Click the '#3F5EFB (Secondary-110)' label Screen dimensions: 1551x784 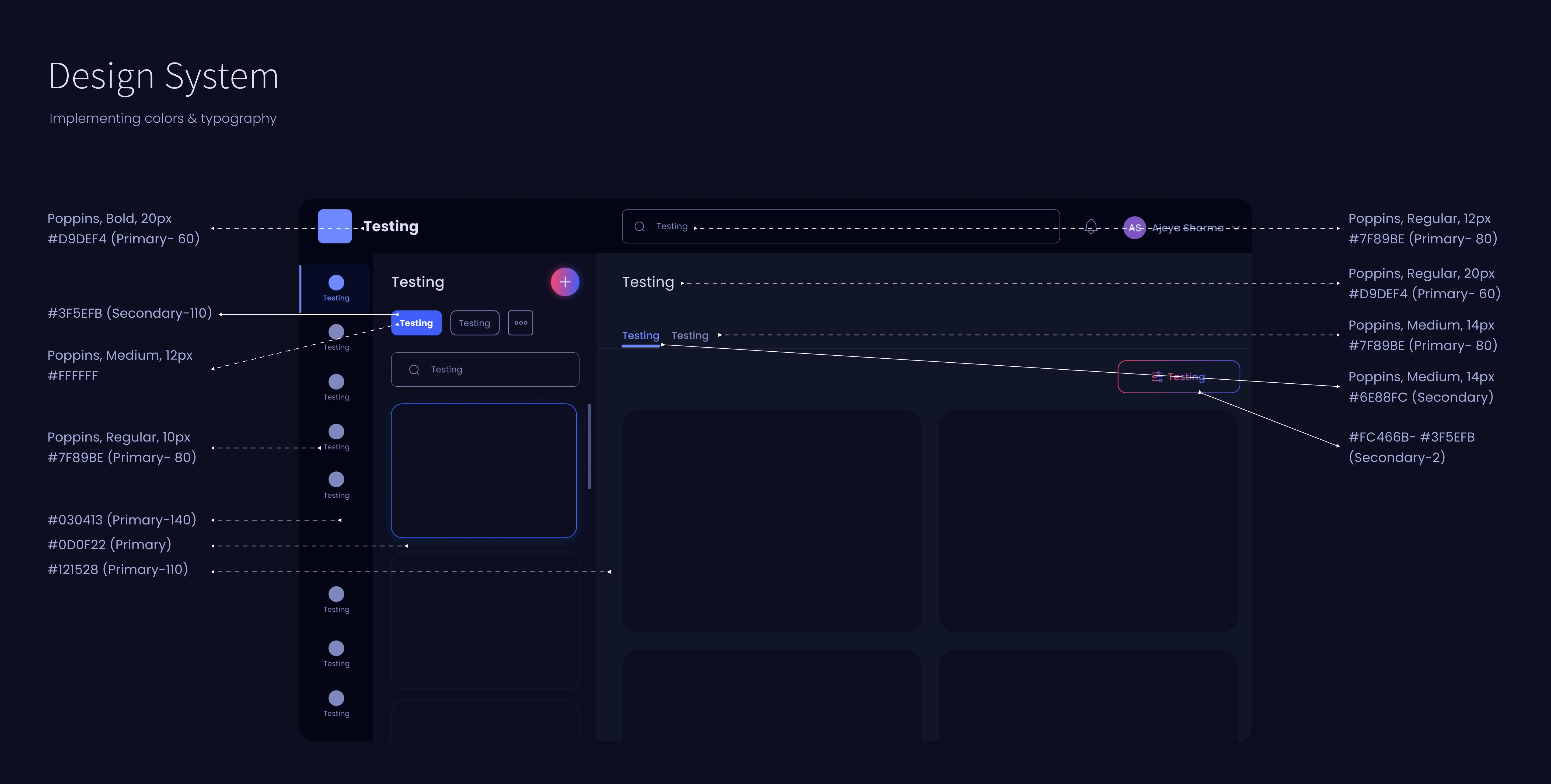coord(130,313)
